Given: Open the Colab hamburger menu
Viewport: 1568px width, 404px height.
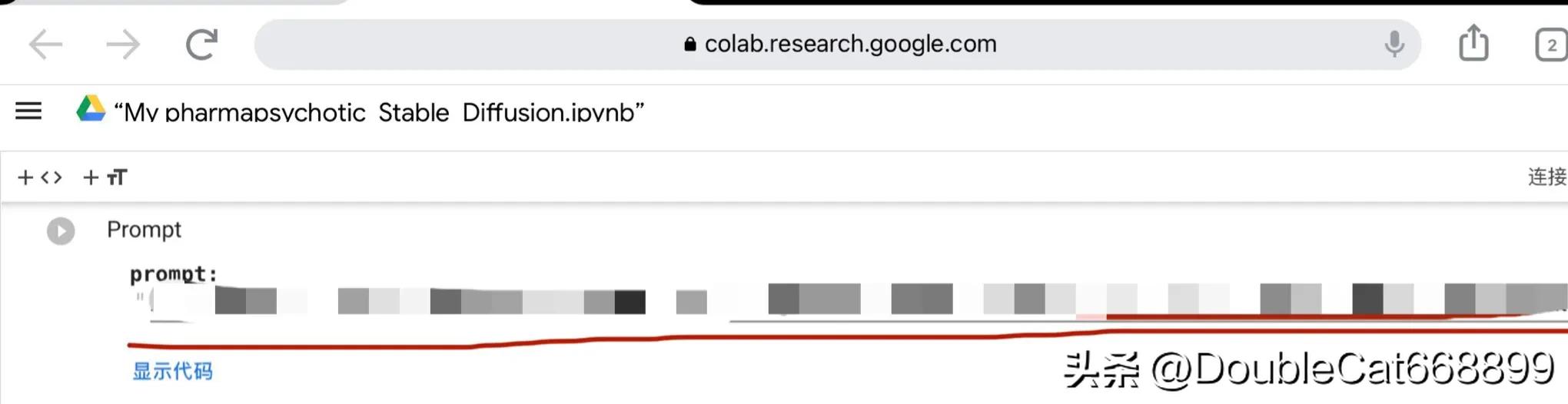Looking at the screenshot, I should (x=28, y=111).
